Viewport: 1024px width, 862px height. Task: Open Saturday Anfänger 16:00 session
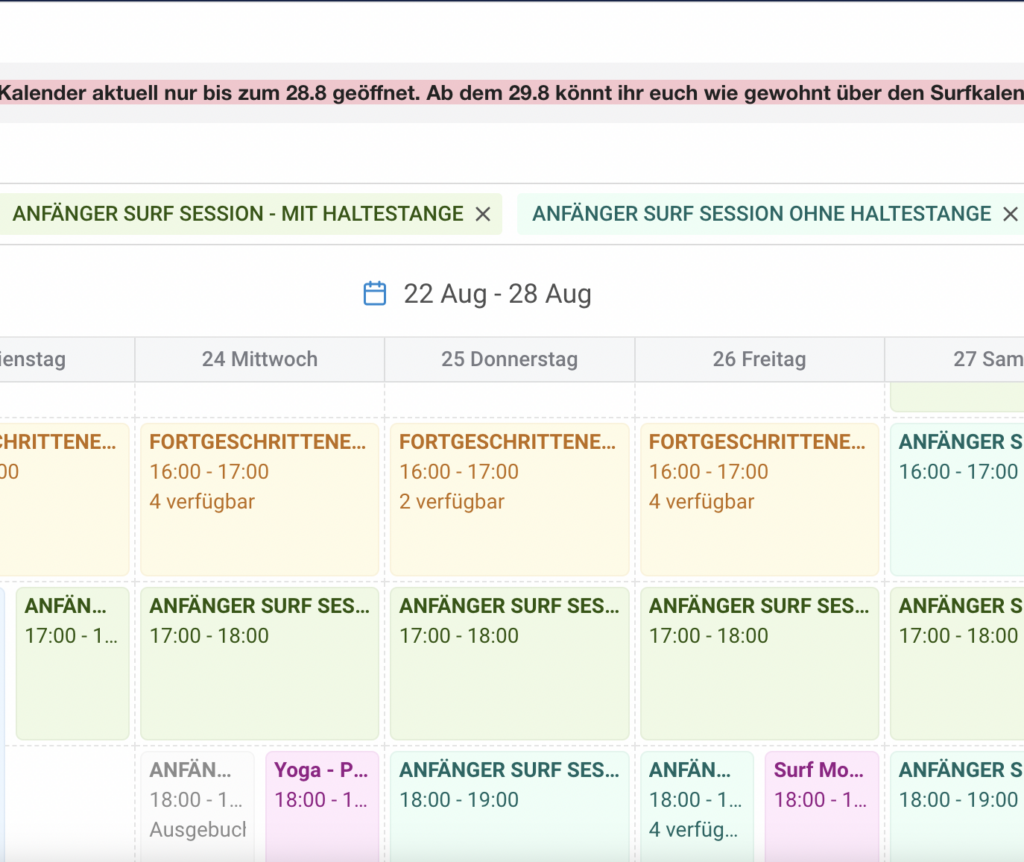[957, 500]
